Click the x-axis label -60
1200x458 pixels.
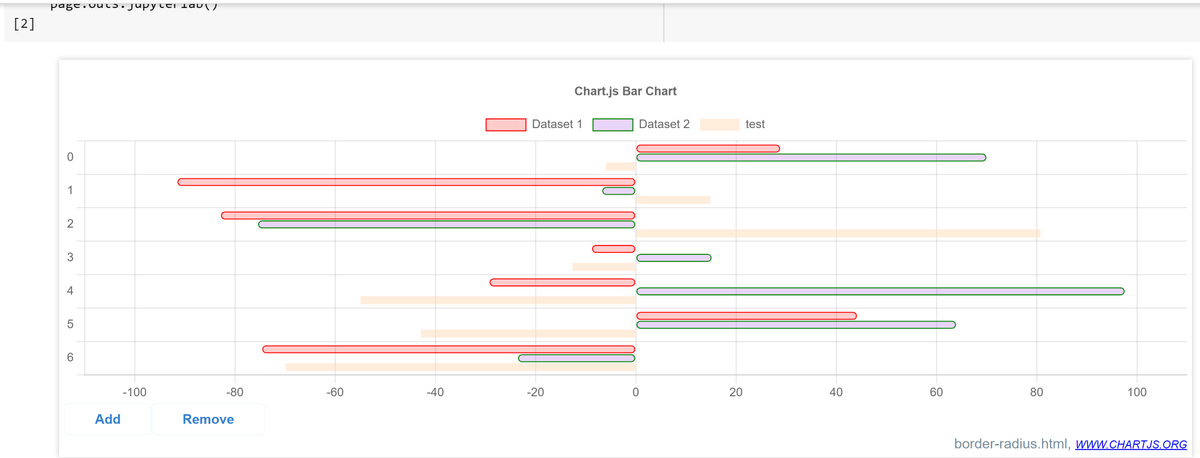coord(335,392)
